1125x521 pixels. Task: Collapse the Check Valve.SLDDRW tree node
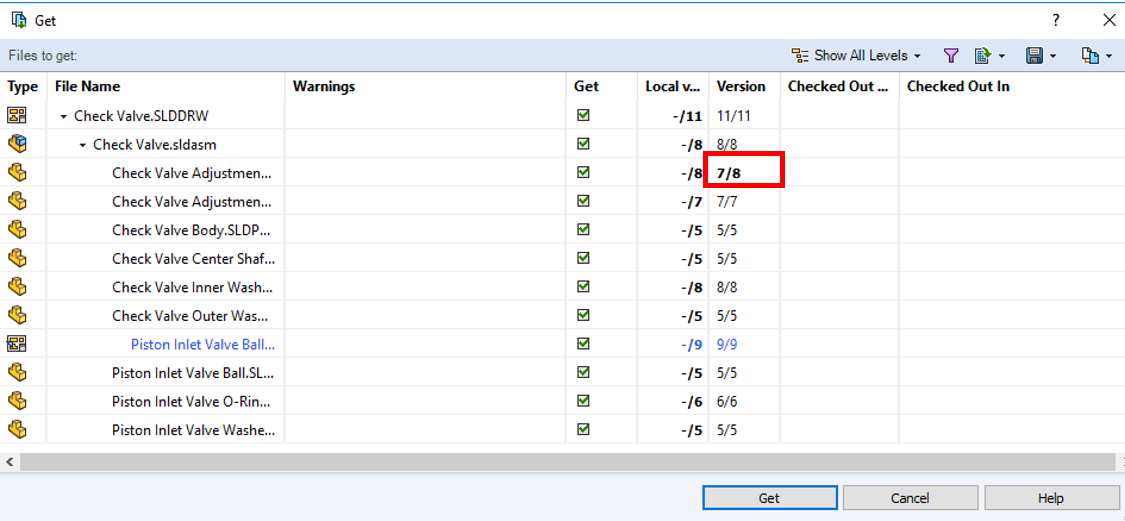(64, 116)
